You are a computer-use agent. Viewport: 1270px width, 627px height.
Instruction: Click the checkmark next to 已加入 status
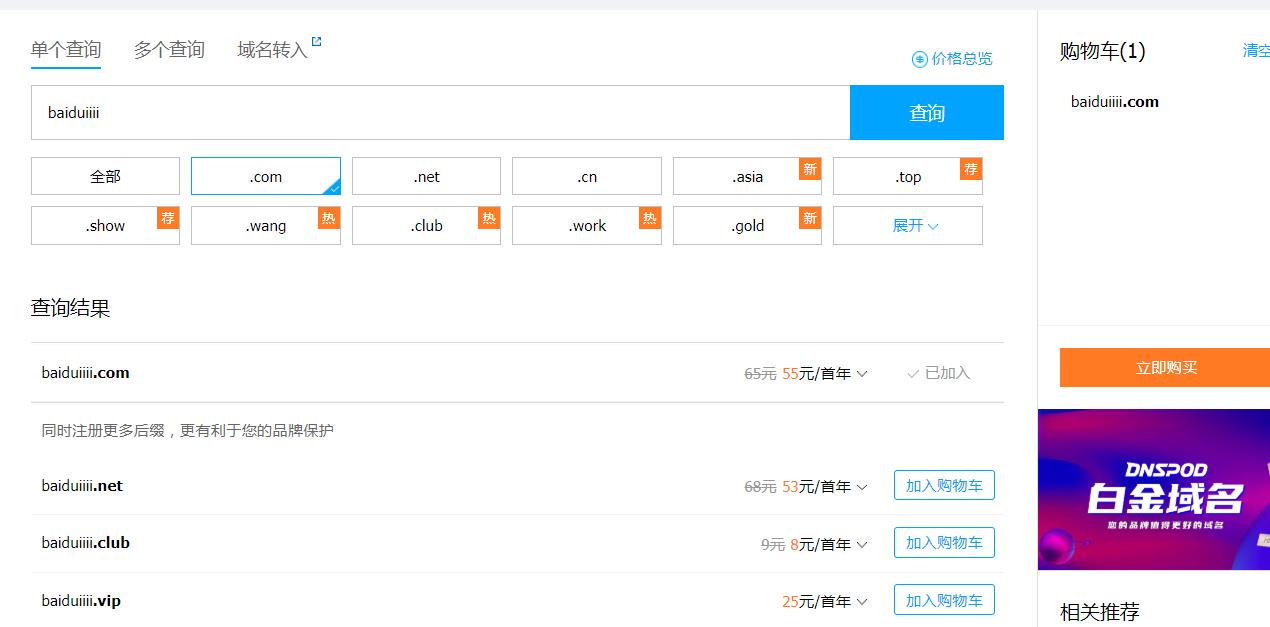click(x=912, y=373)
